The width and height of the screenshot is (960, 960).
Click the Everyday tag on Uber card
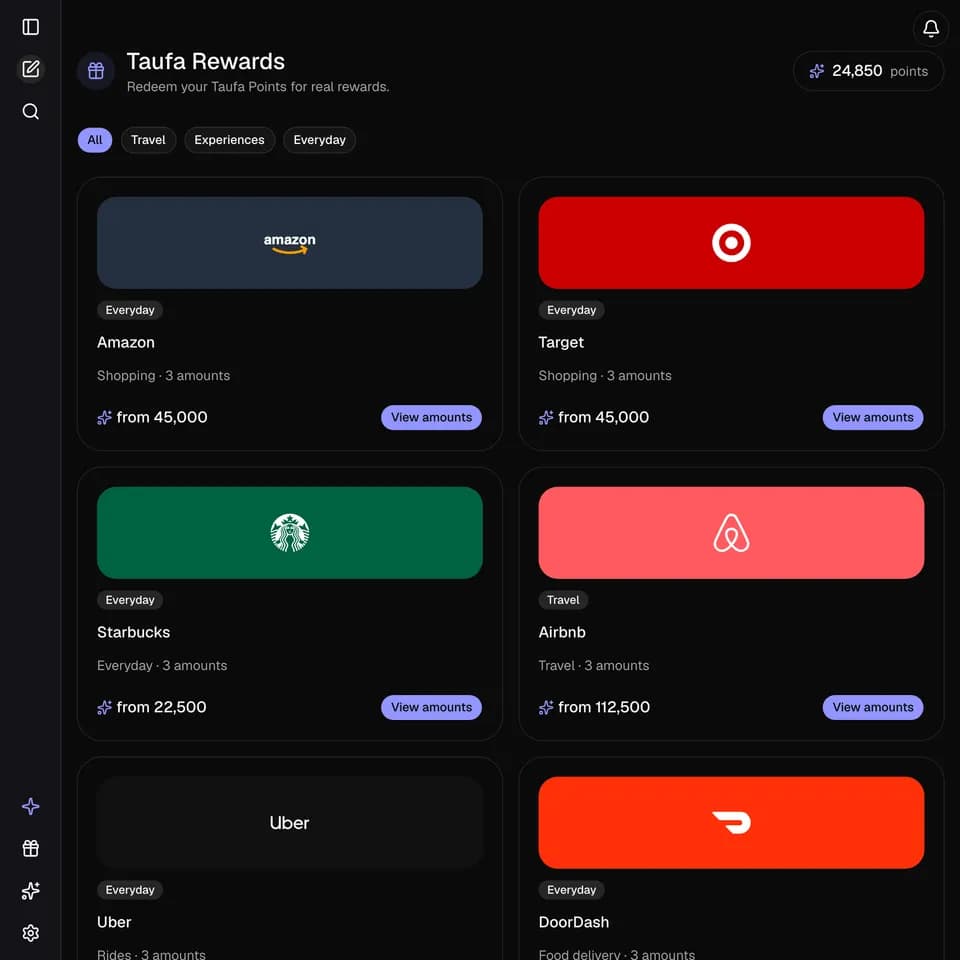click(130, 890)
